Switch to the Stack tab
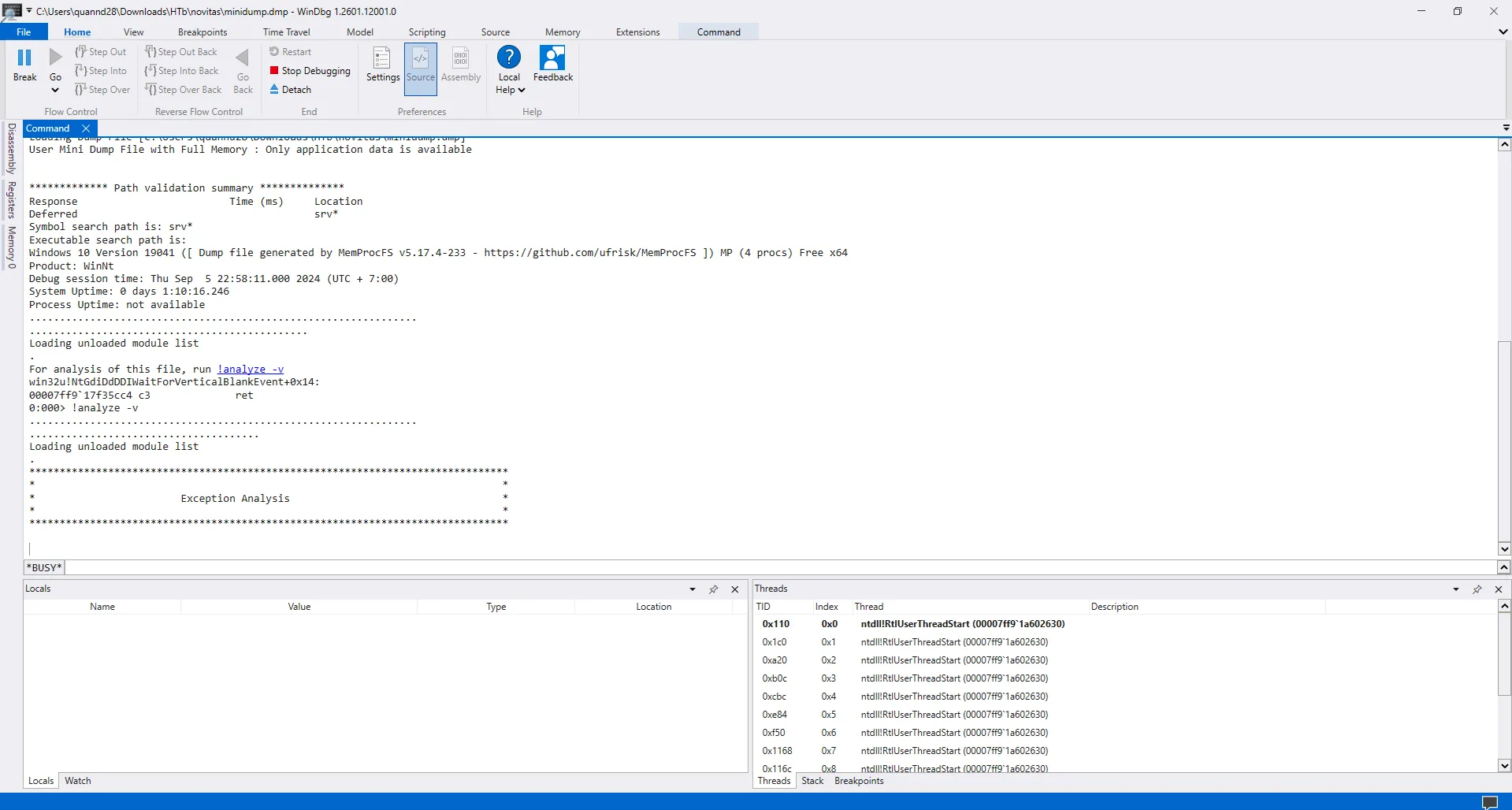Image resolution: width=1512 pixels, height=810 pixels. point(812,781)
